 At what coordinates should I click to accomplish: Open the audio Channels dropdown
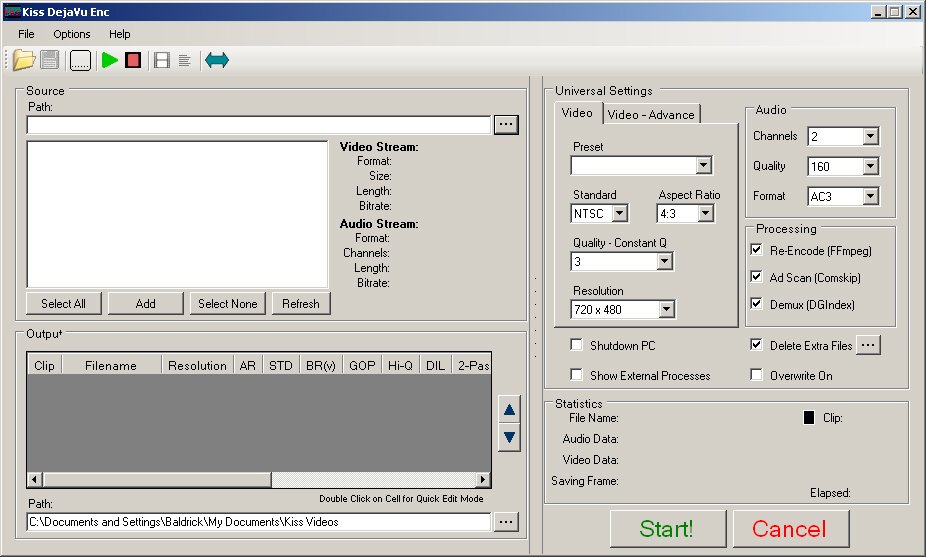(x=870, y=136)
